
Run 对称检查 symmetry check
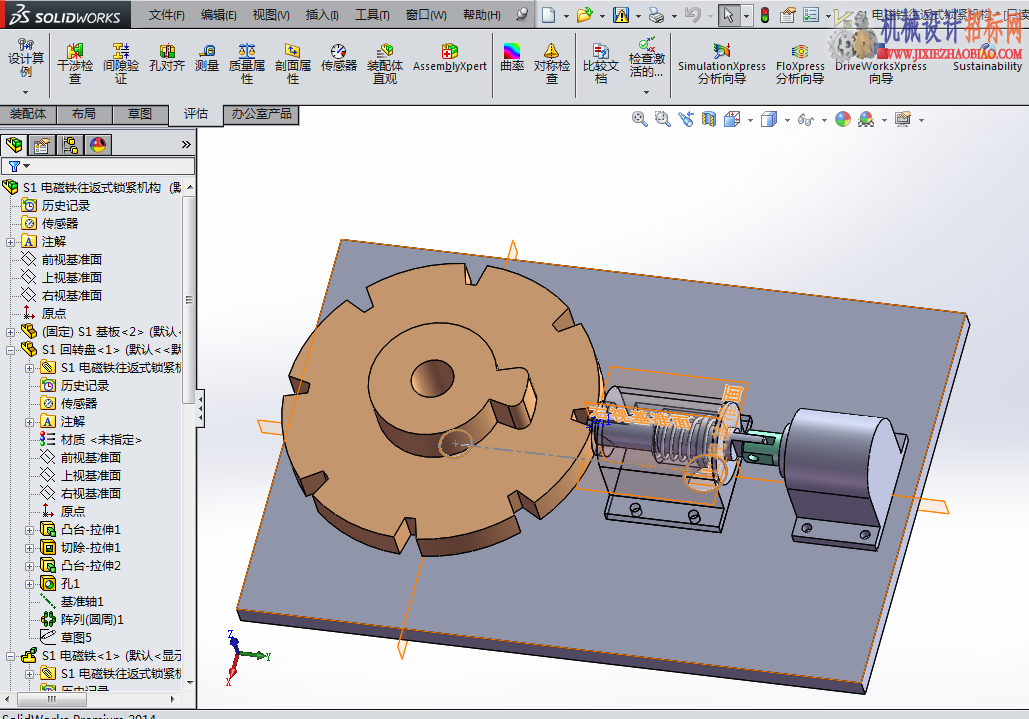(x=551, y=64)
